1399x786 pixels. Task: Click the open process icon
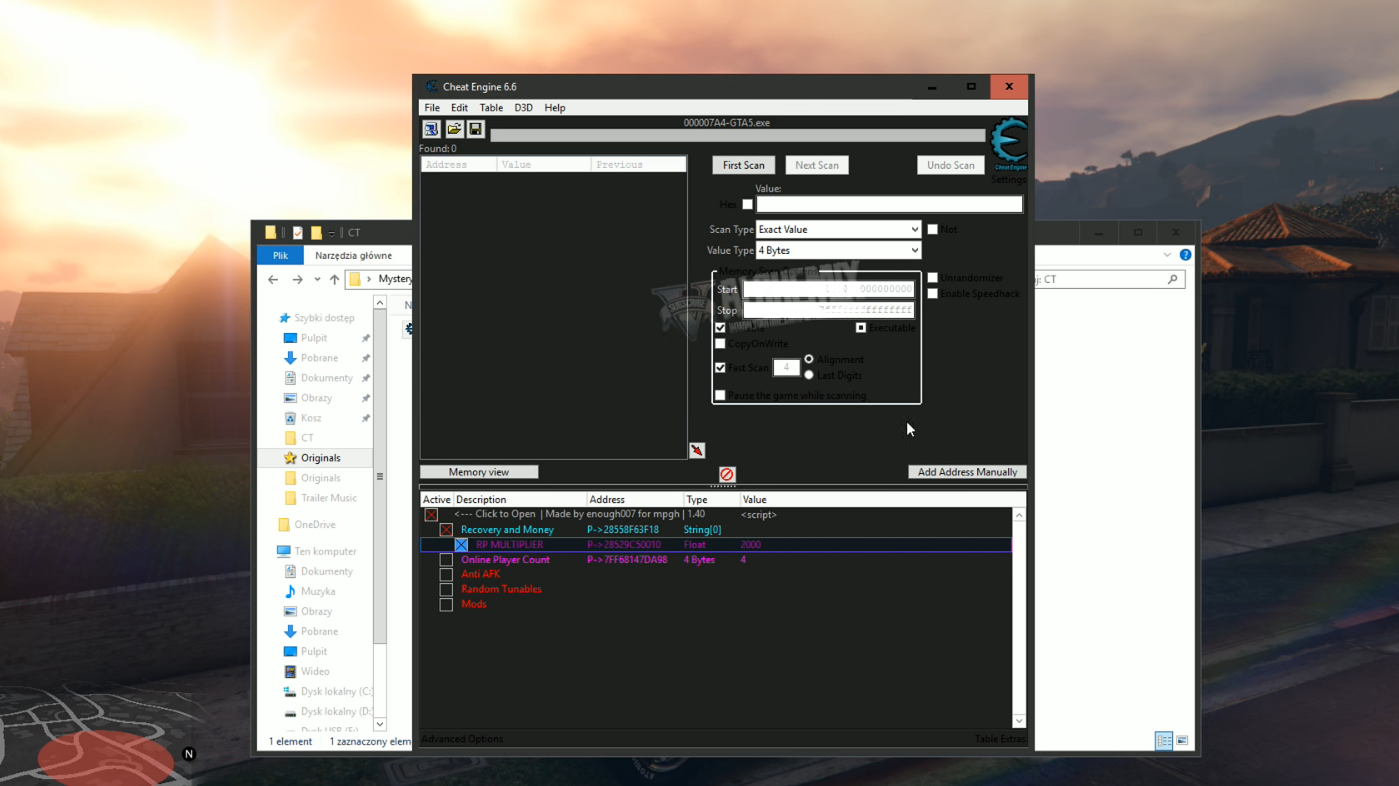point(431,129)
